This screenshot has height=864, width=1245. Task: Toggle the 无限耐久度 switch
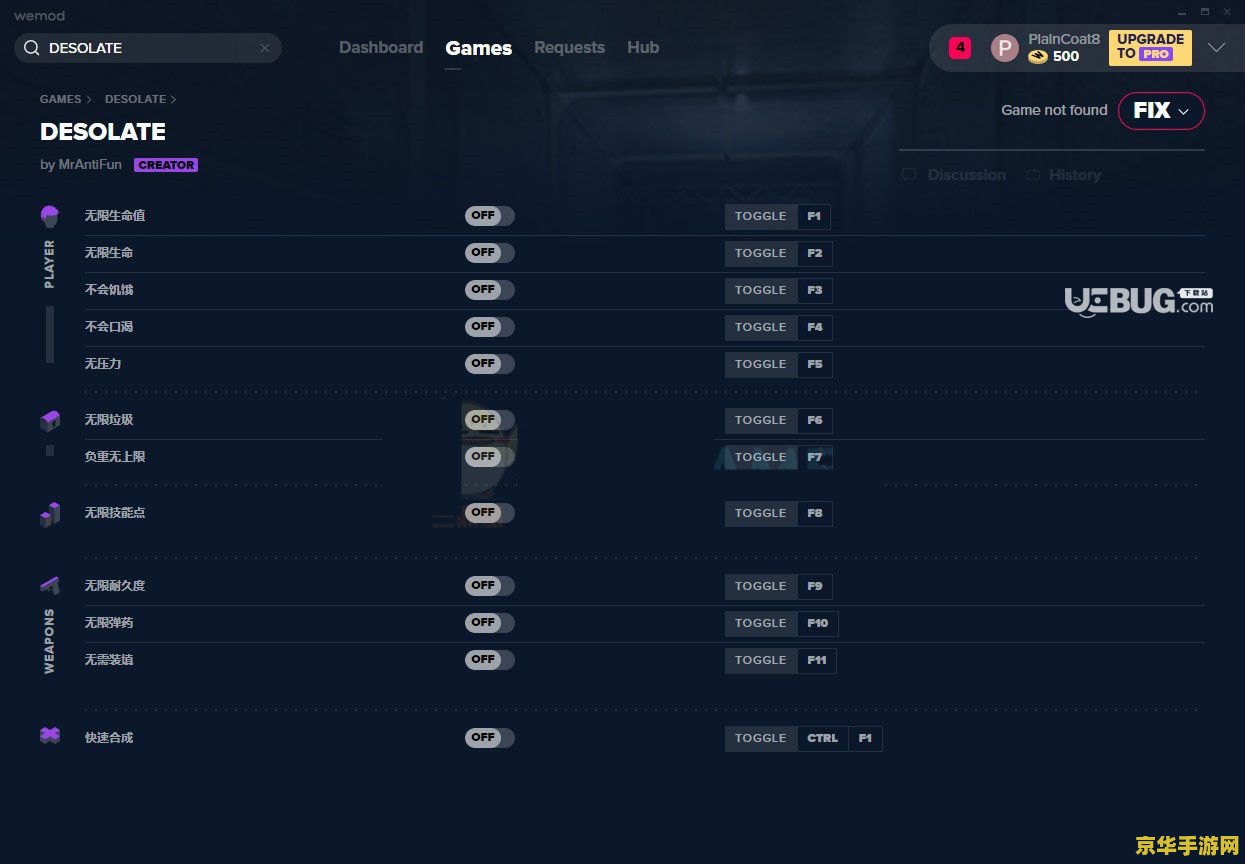click(490, 586)
